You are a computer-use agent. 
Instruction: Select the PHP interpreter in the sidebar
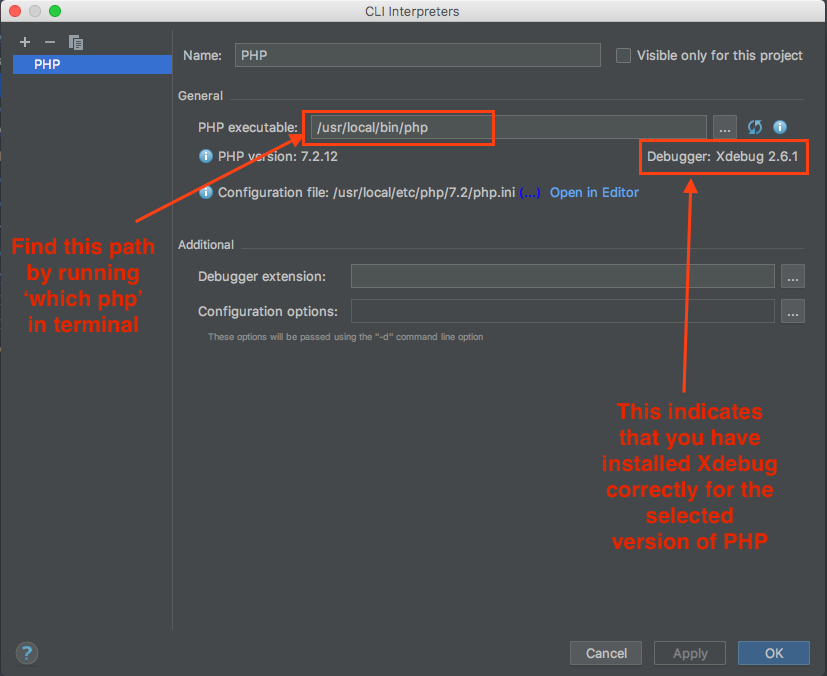(92, 64)
